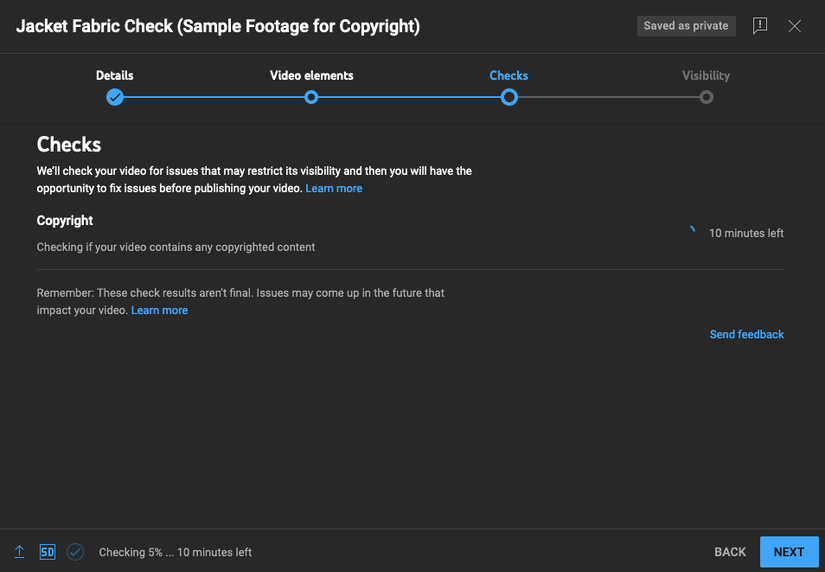The image size is (825, 572).
Task: Click the send feedback flag icon
Action: [760, 25]
